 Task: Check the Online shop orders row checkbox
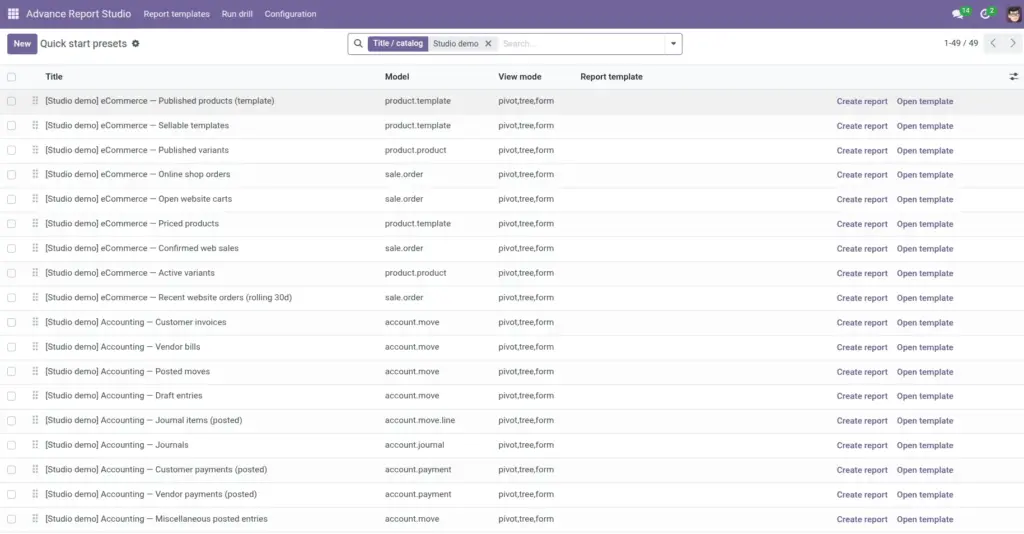click(x=12, y=175)
